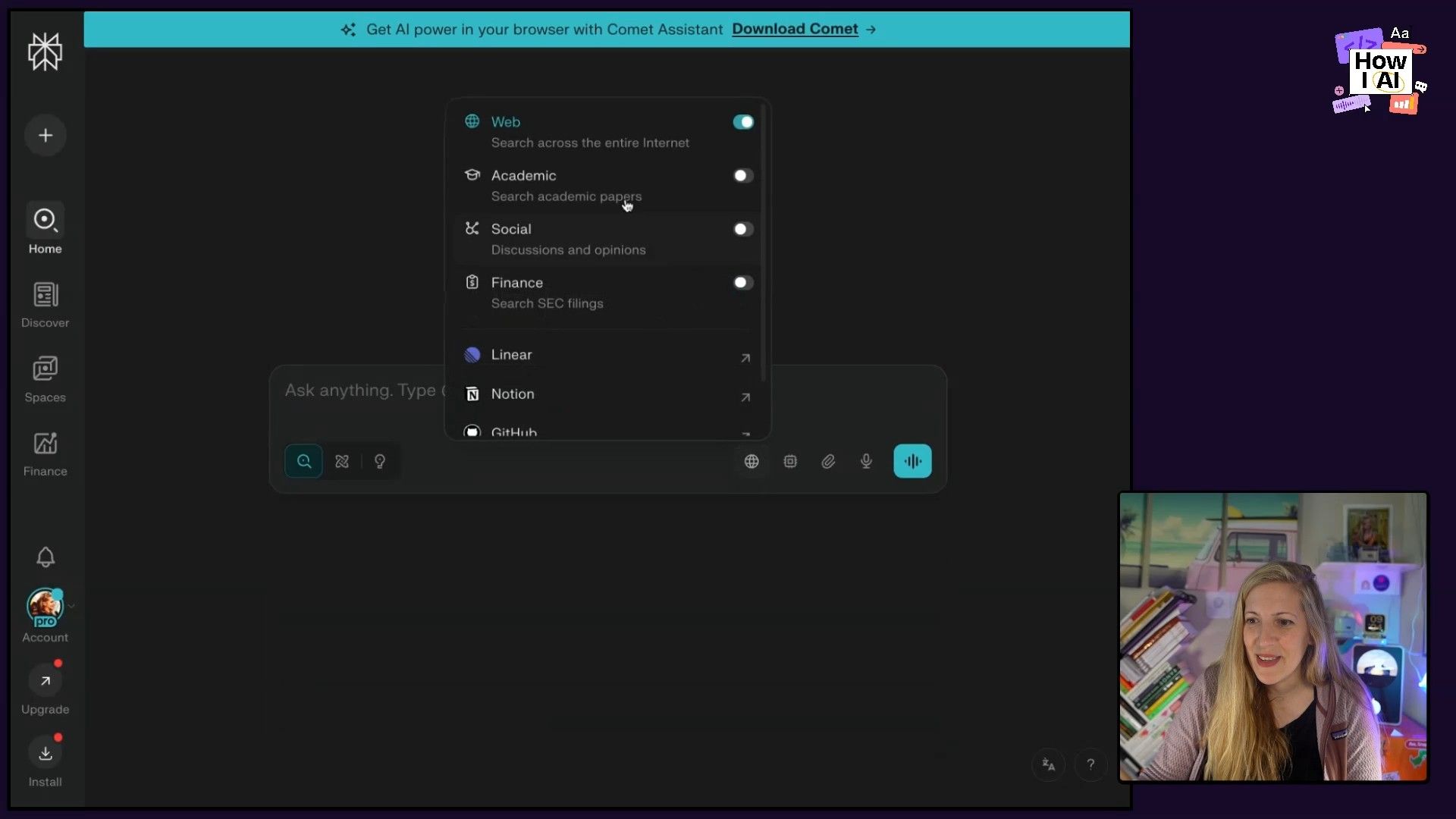
Task: Click the Upgrade arrow icon
Action: tap(45, 681)
